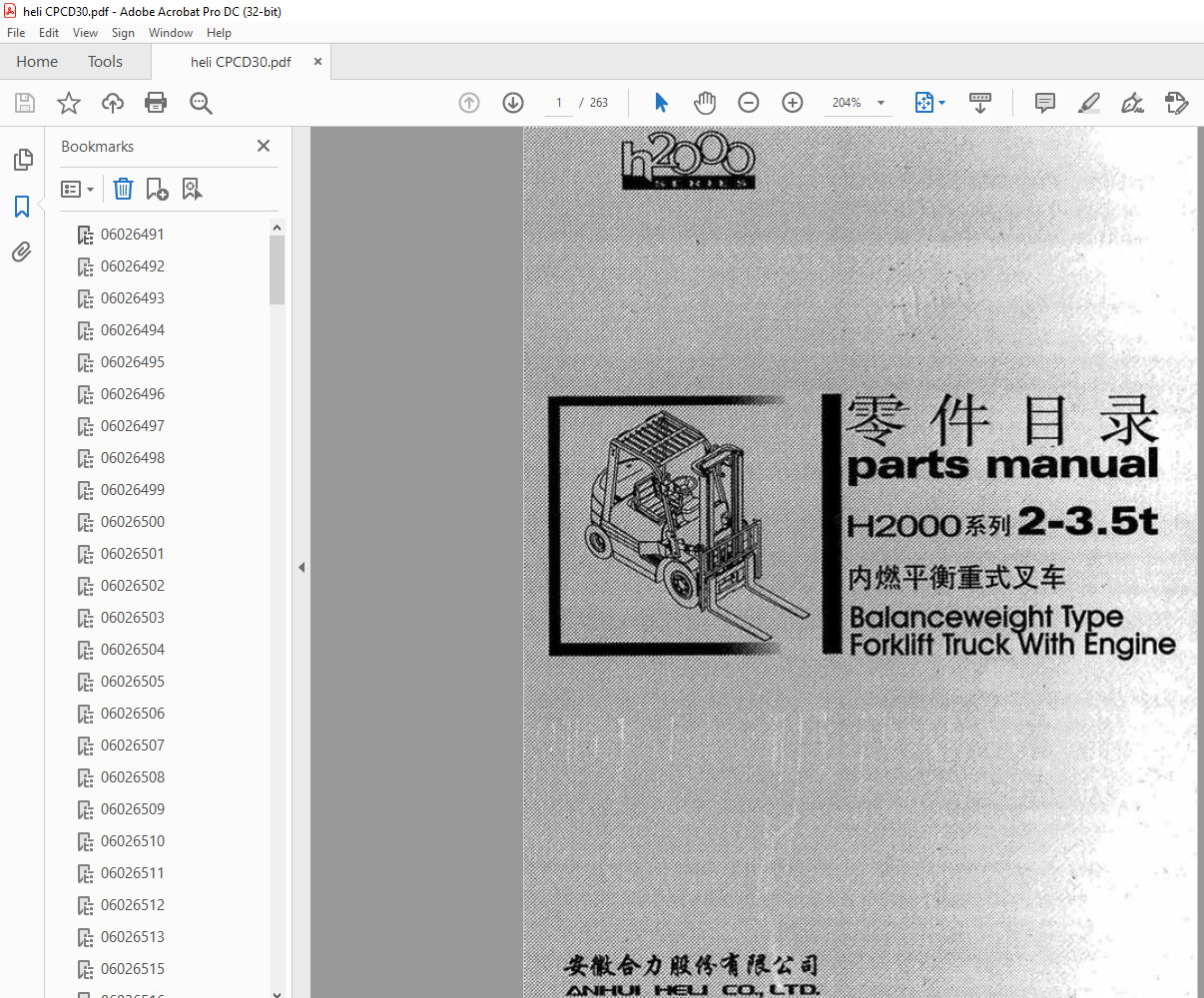Screen dimensions: 1204x998
Task: Click the page number input field
Action: 558,103
